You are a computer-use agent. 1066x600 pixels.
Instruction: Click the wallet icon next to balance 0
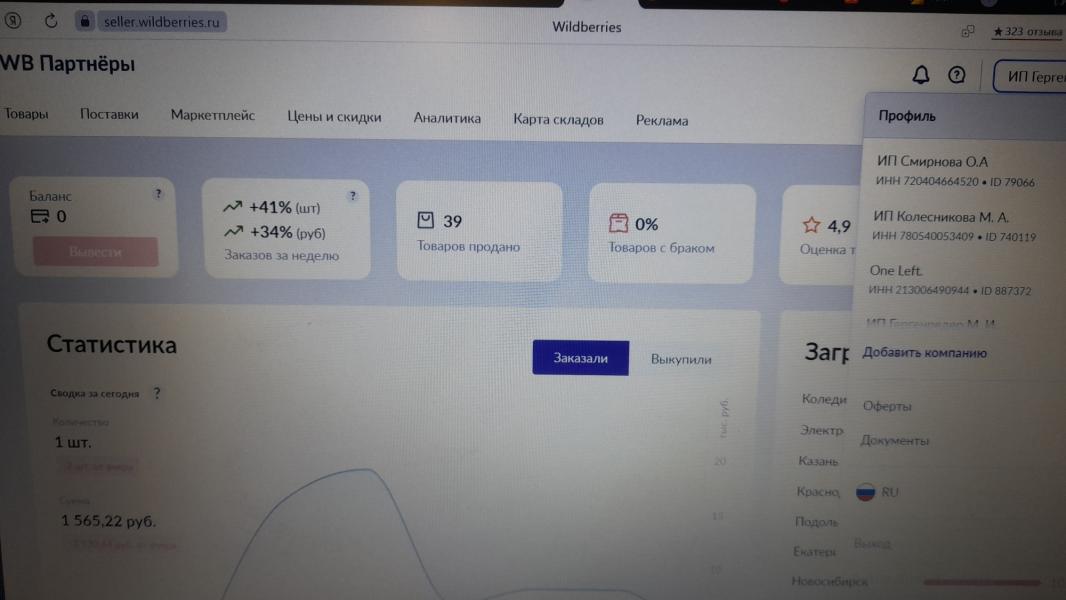[x=39, y=217]
